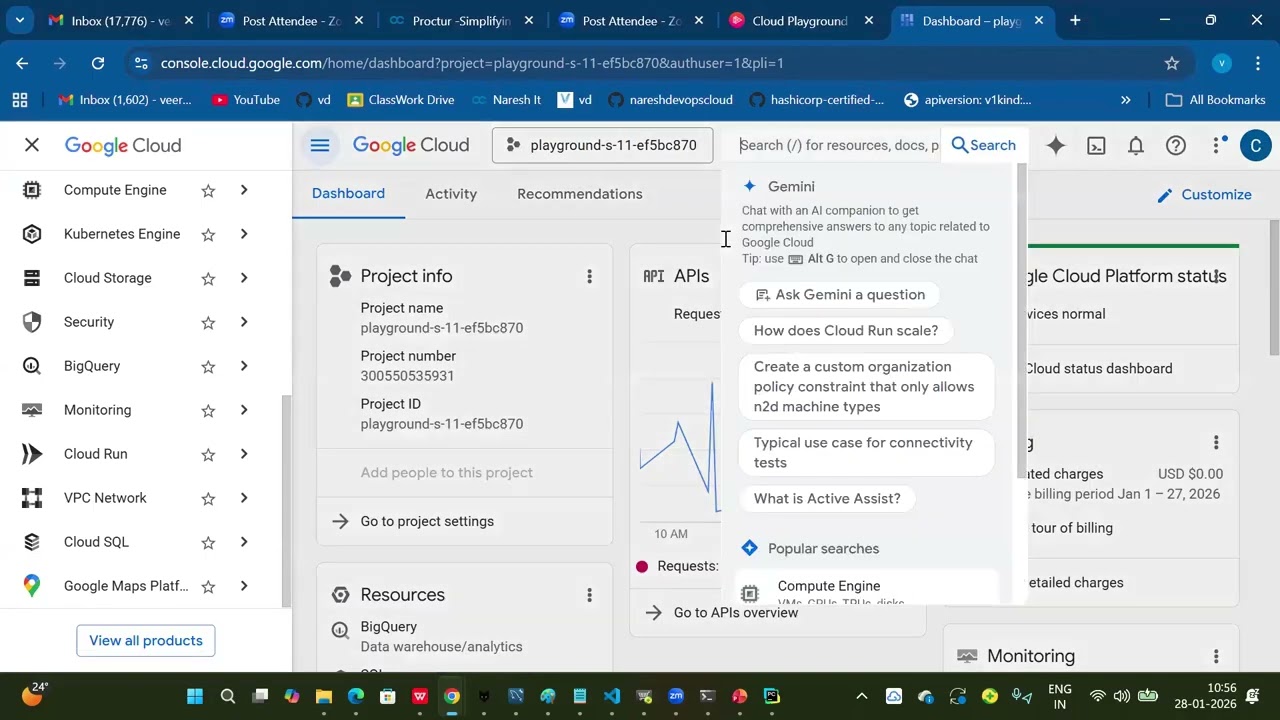
Task: Pin Compute Engine with its star
Action: [208, 190]
